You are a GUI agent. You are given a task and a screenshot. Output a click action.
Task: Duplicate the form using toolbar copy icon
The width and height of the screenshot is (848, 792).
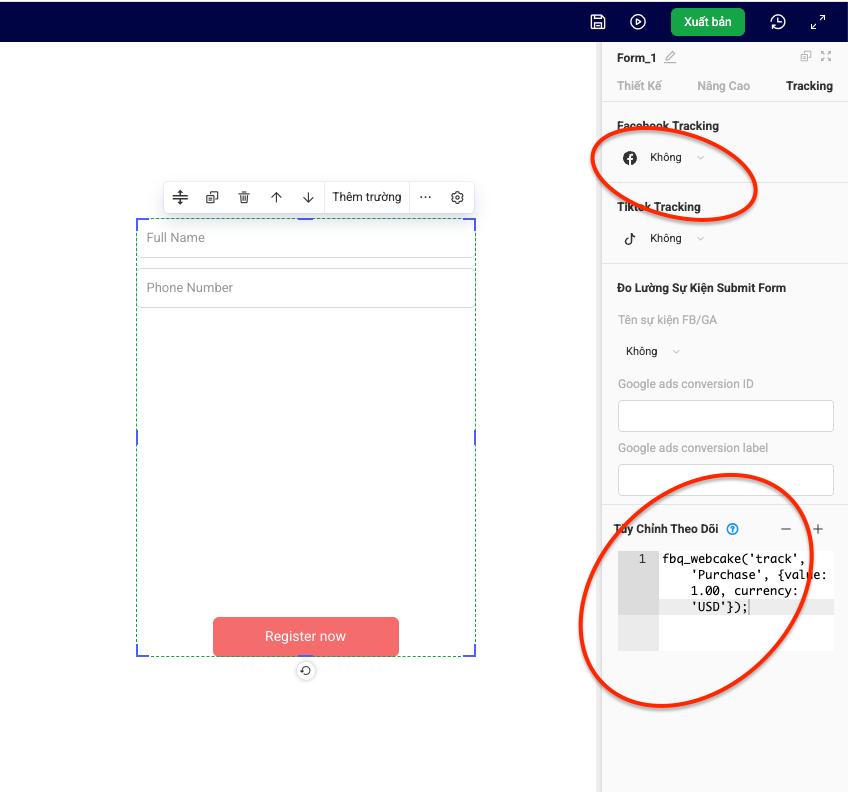point(212,197)
